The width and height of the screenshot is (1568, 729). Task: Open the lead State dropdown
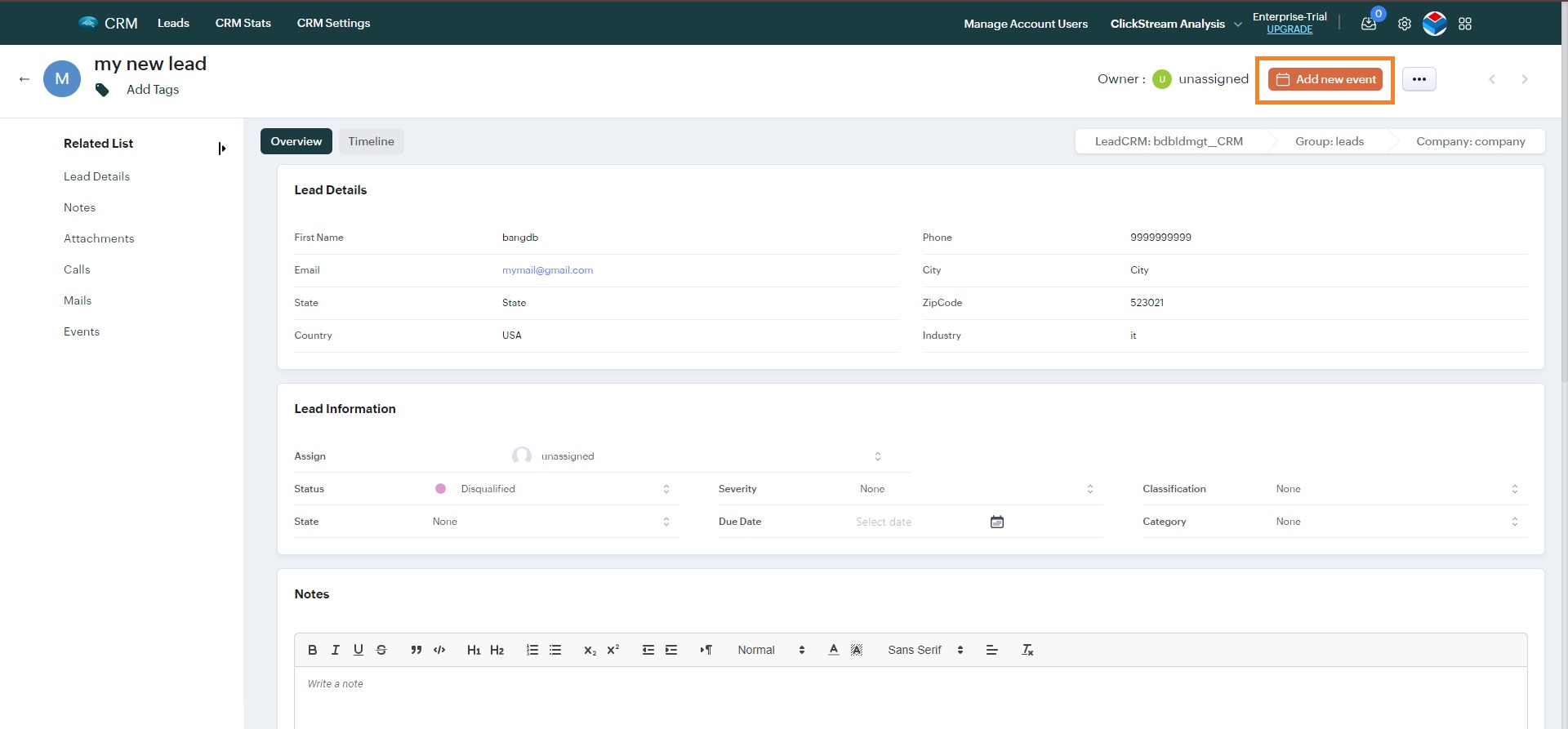coord(552,522)
